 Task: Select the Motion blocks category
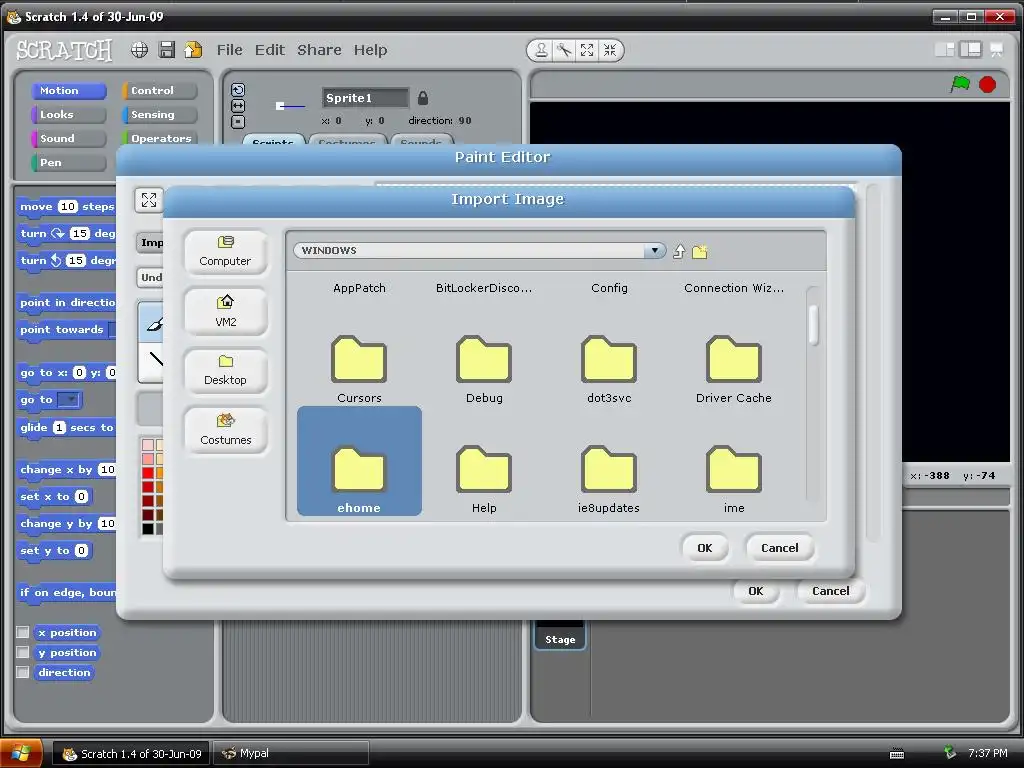[x=69, y=91]
